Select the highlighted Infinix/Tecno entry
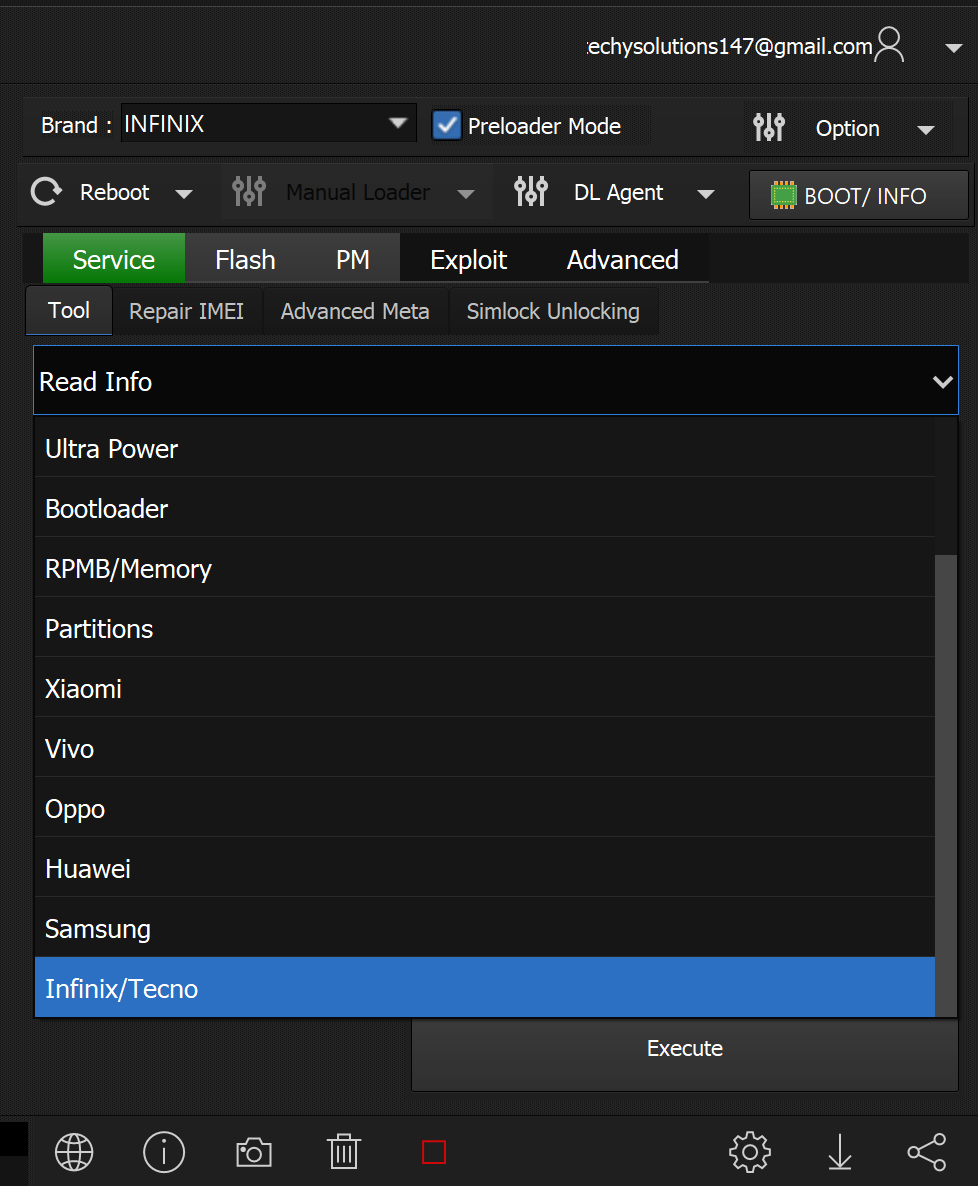The height and width of the screenshot is (1186, 978). point(485,988)
